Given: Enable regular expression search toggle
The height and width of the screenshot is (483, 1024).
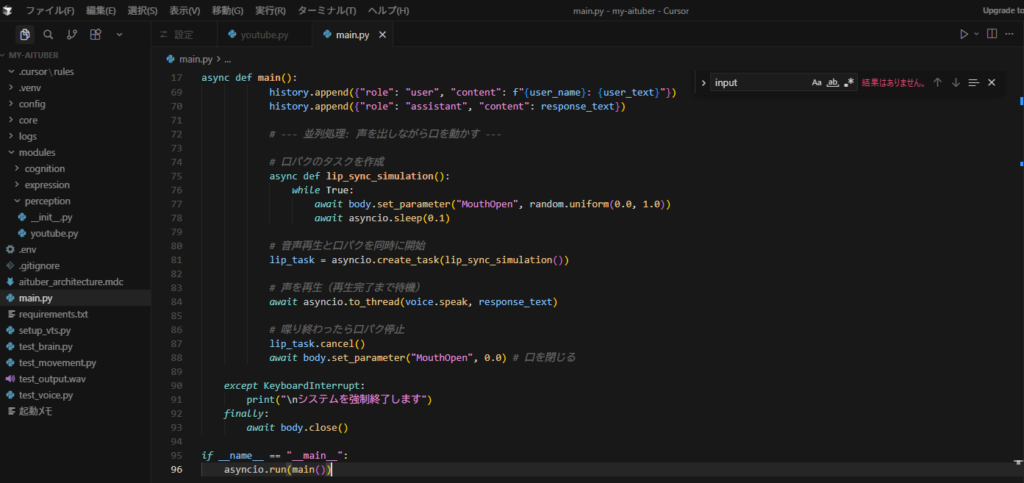Looking at the screenshot, I should [849, 82].
